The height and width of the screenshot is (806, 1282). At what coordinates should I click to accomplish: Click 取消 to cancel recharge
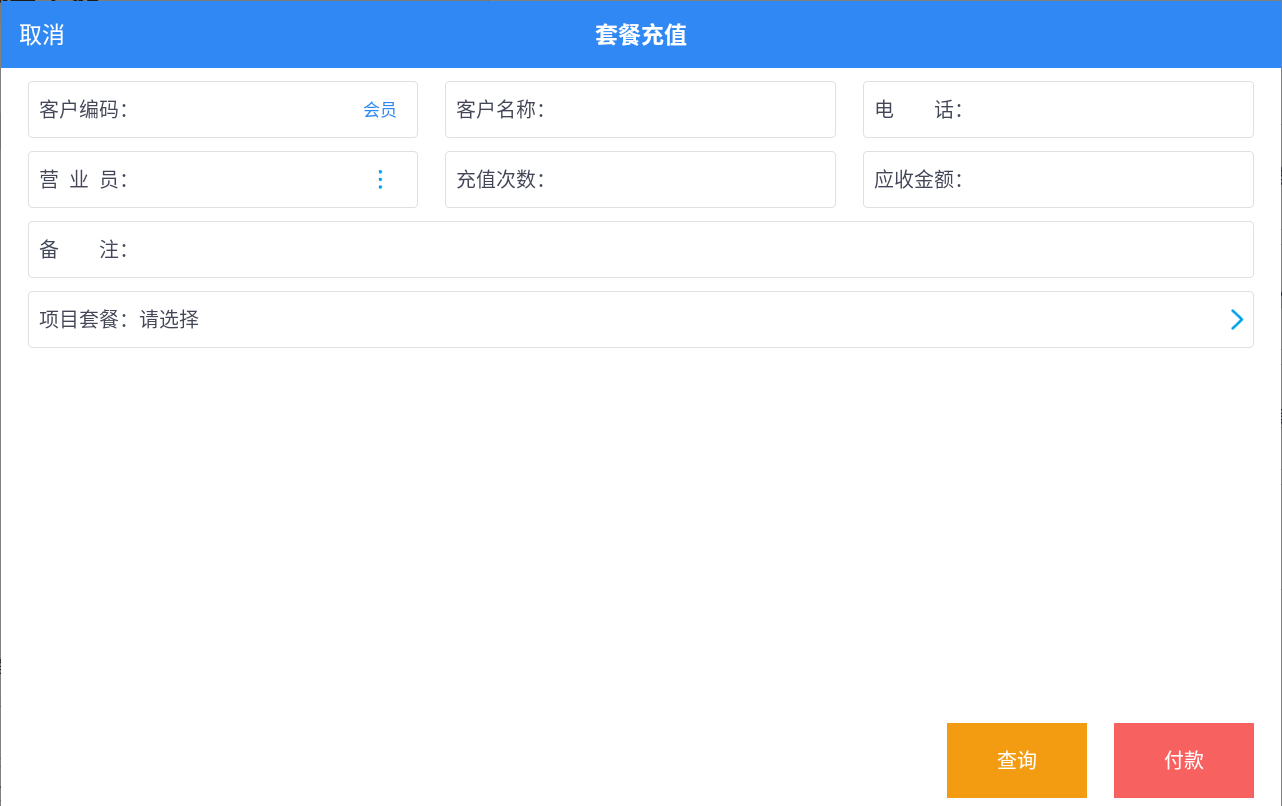point(42,35)
